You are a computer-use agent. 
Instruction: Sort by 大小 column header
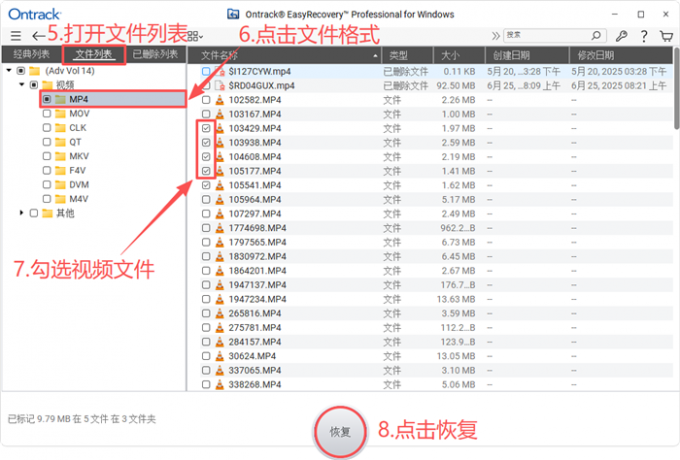(x=459, y=55)
